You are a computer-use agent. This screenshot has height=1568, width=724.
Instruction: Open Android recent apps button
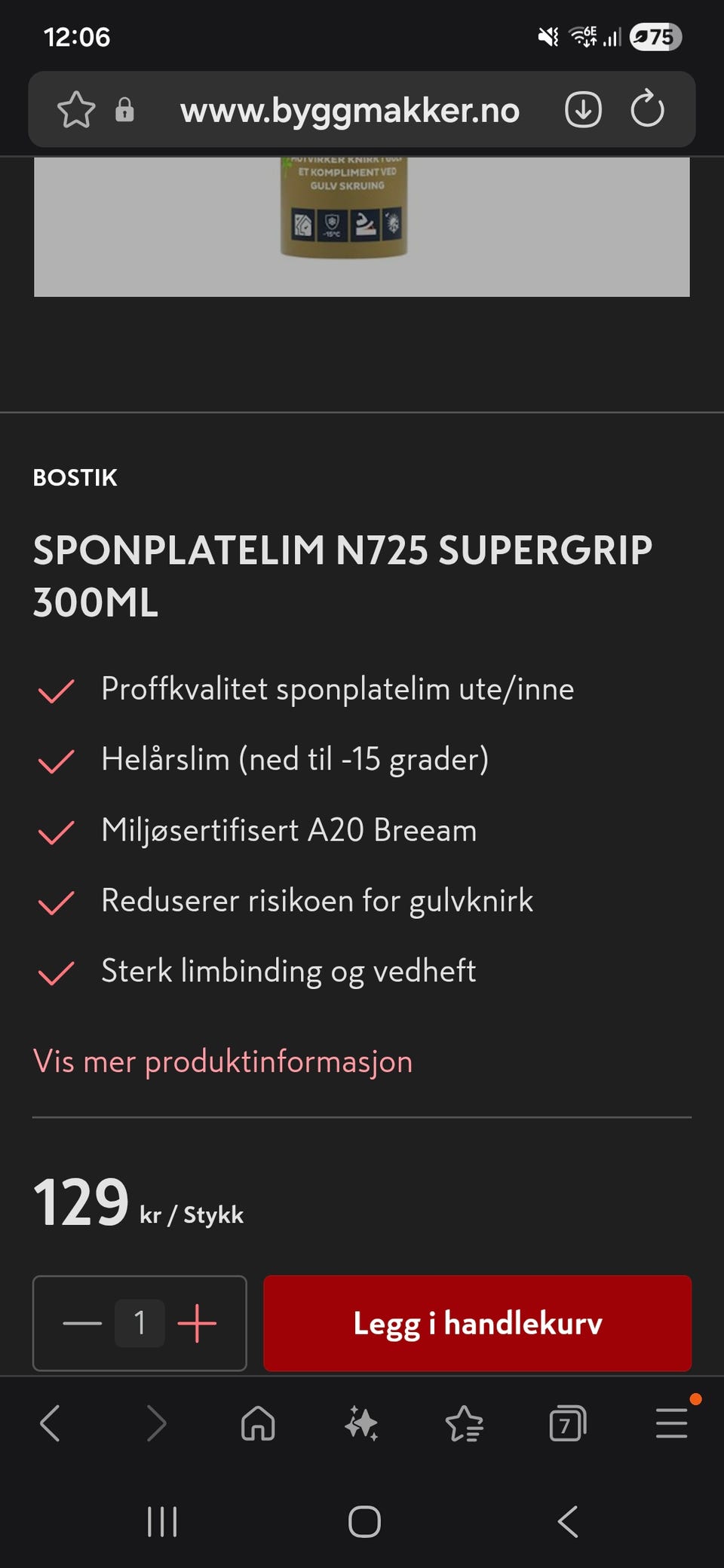(162, 1521)
